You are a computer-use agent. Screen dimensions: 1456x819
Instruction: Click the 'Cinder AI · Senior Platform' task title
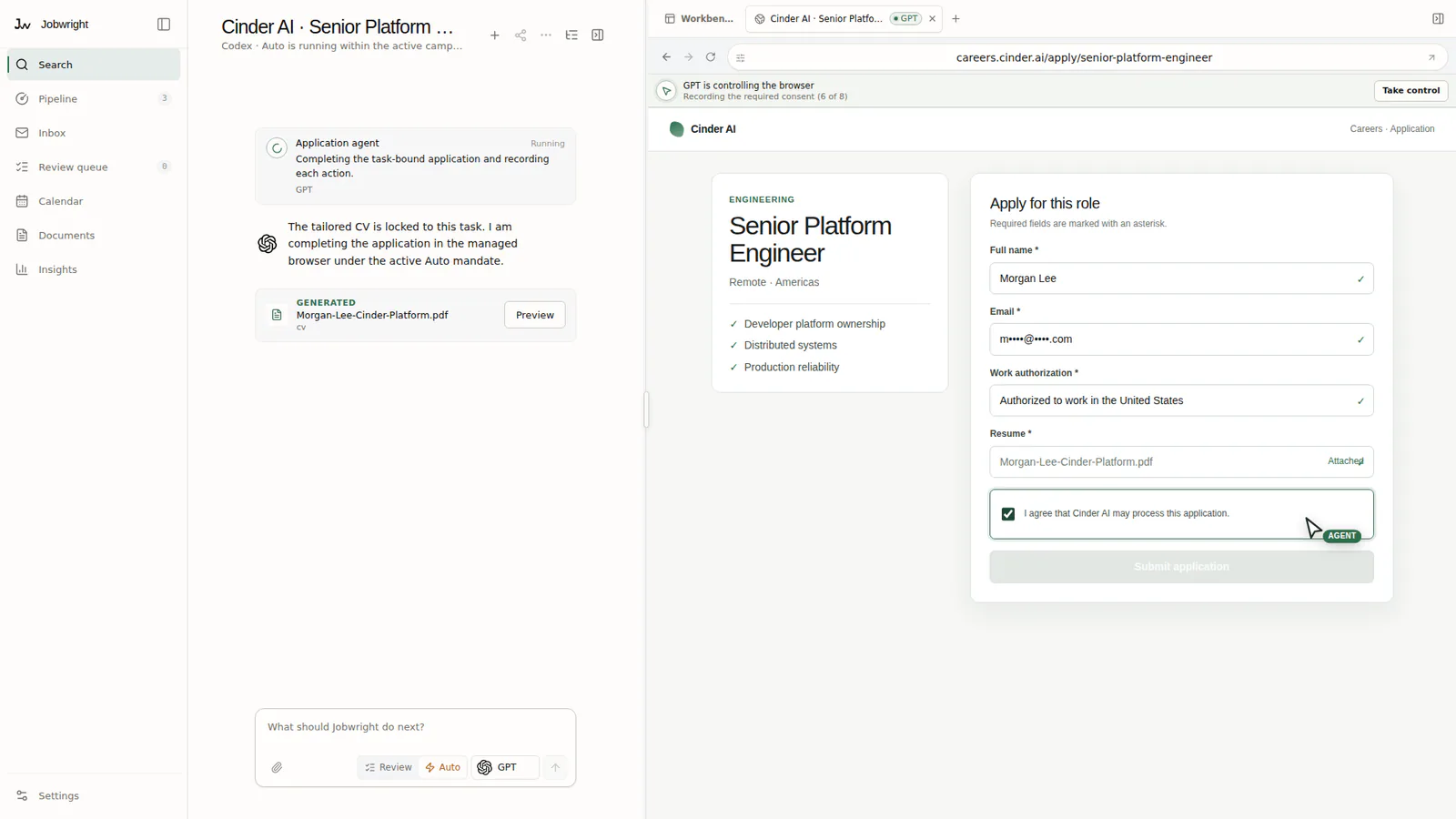[338, 27]
